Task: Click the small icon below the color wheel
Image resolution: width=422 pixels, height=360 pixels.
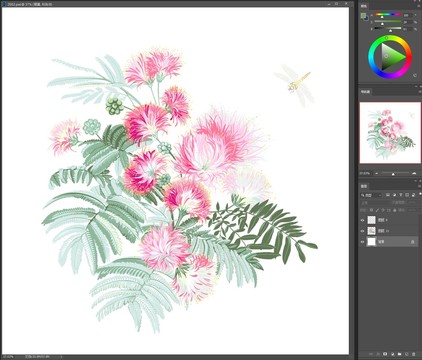Action: point(415,76)
